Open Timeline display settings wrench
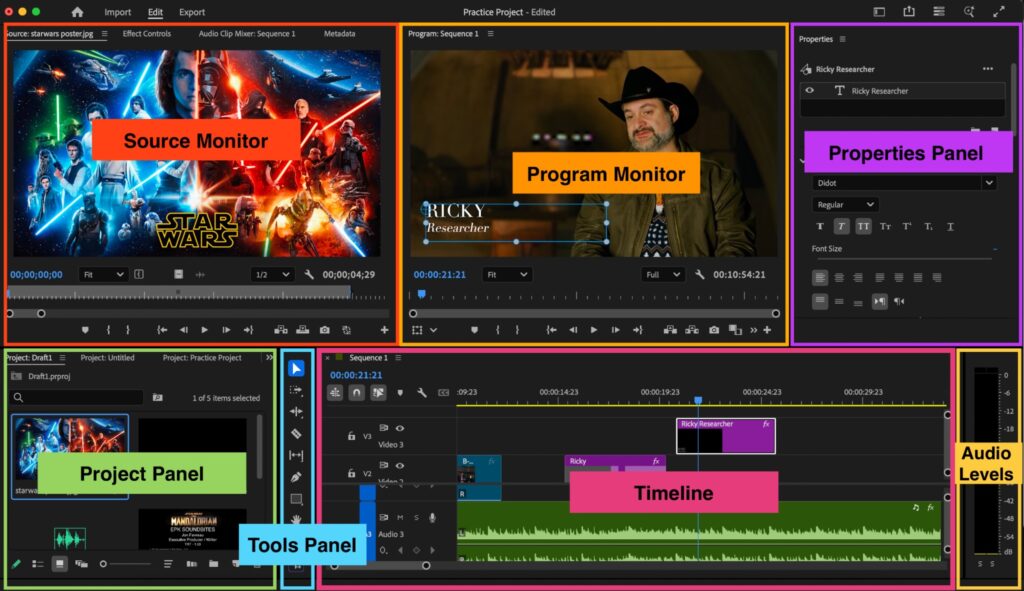Viewport: 1024px width, 591px height. [422, 392]
